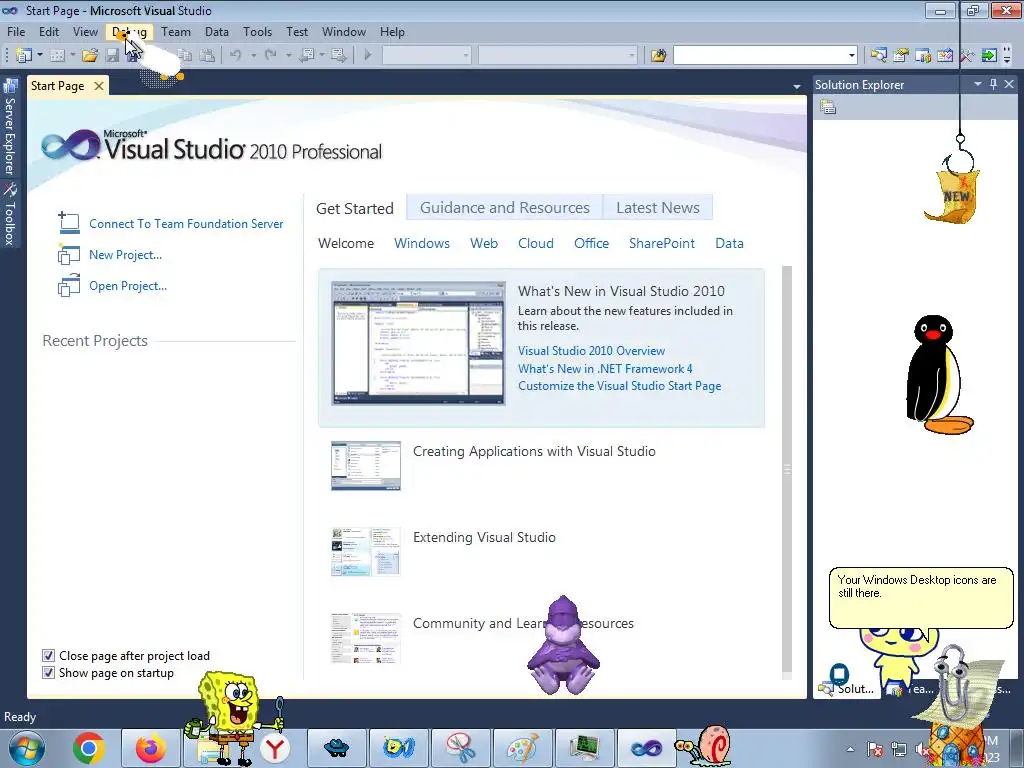Close the Start Page document tab
The height and width of the screenshot is (768, 1024).
(x=99, y=86)
